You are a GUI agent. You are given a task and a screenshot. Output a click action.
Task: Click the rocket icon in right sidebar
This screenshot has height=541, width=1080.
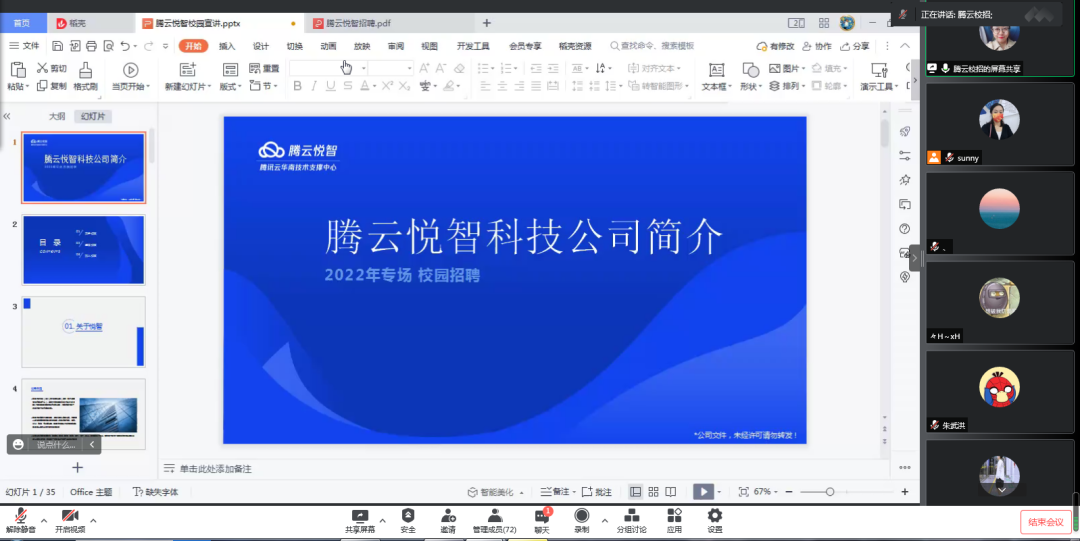905,131
